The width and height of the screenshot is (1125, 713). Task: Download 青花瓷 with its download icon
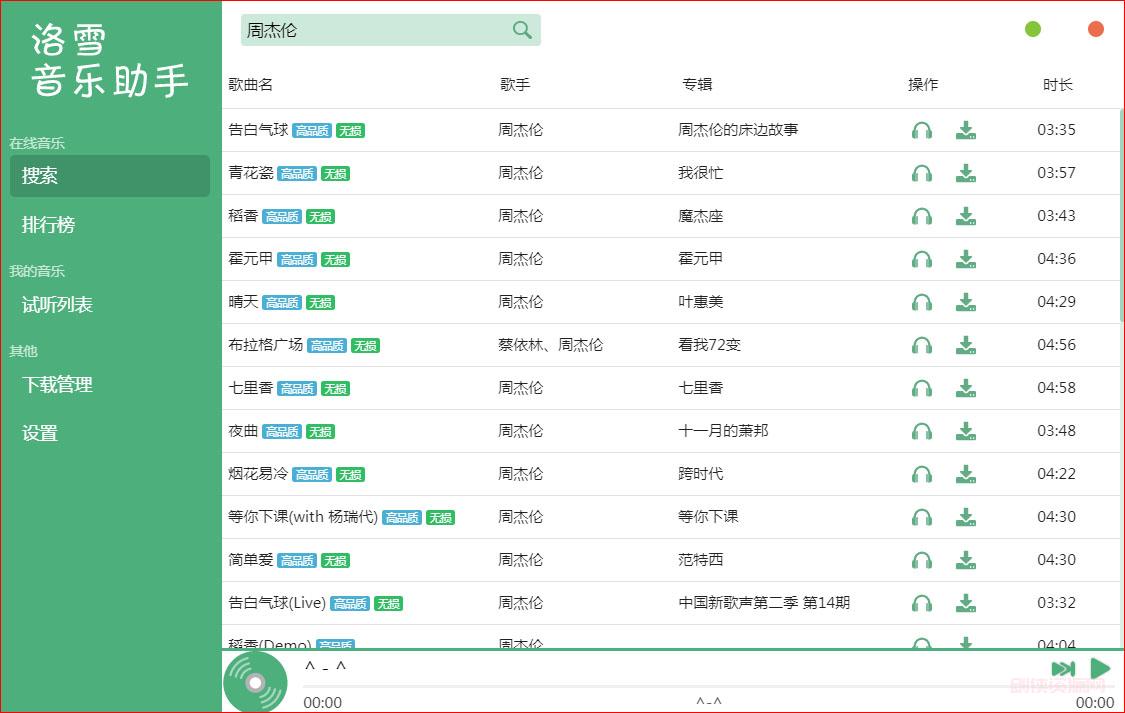coord(965,173)
